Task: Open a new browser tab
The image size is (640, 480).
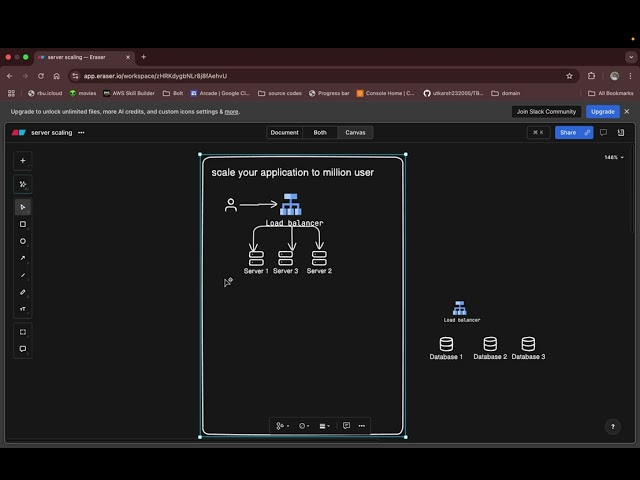Action: click(144, 57)
